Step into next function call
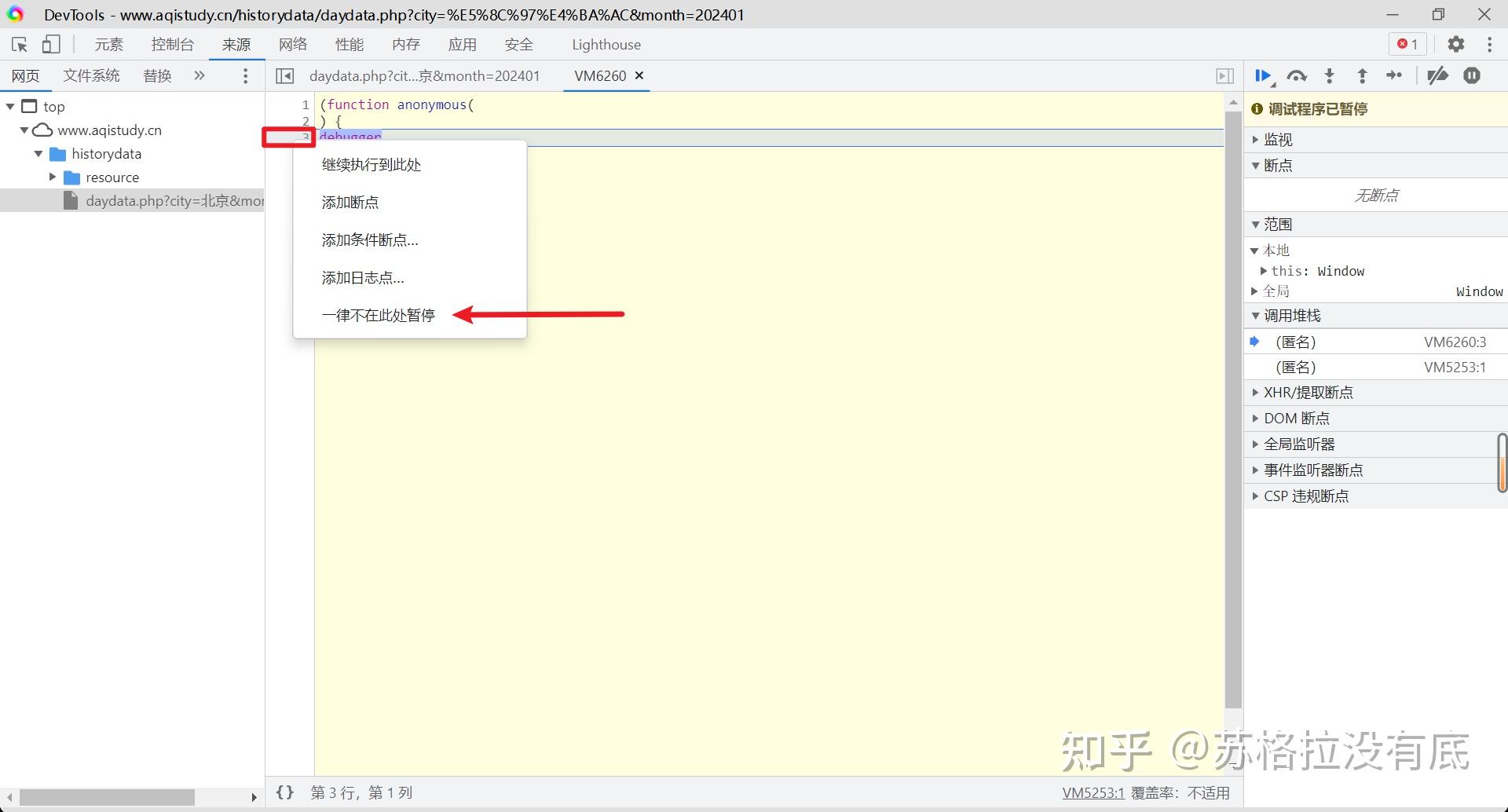Viewport: 1508px width, 812px height. (x=1329, y=76)
